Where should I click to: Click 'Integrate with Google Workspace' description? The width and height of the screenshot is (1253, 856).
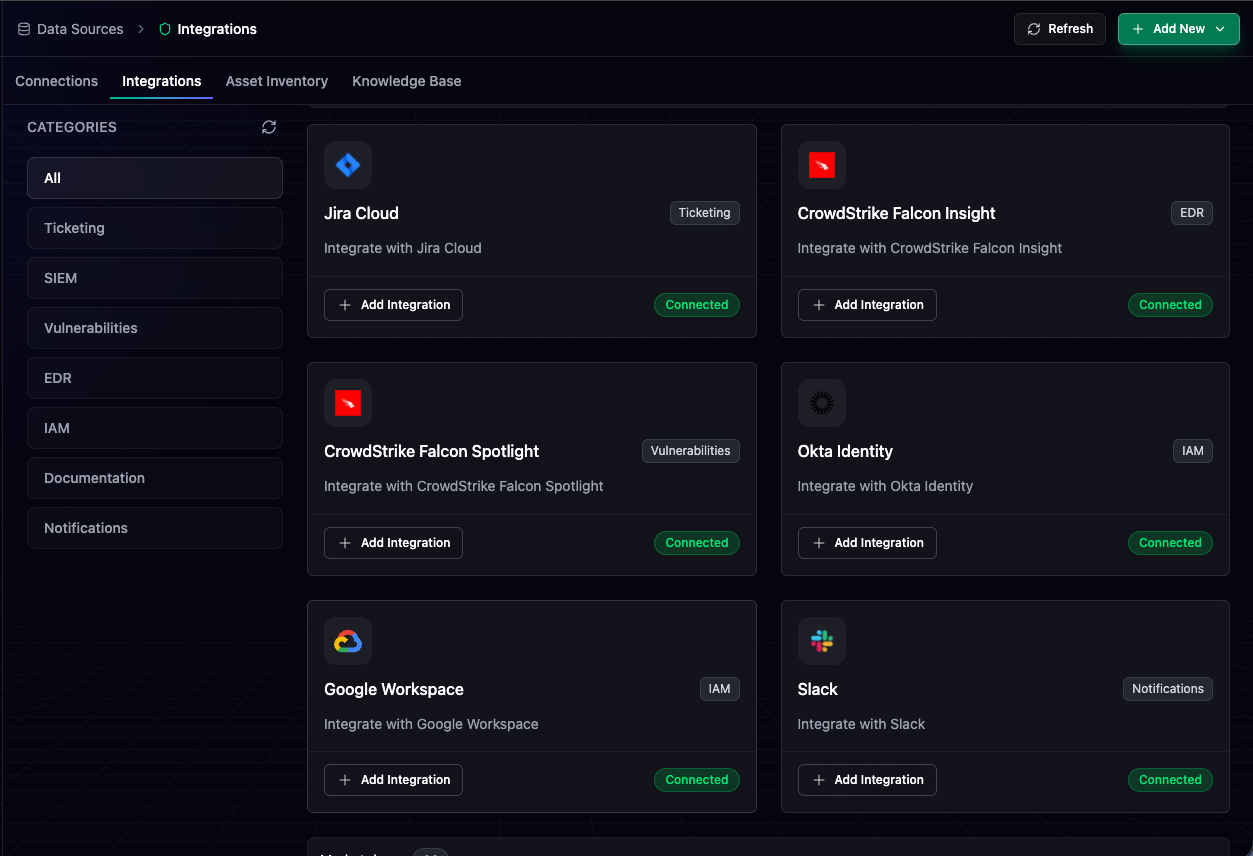point(431,724)
